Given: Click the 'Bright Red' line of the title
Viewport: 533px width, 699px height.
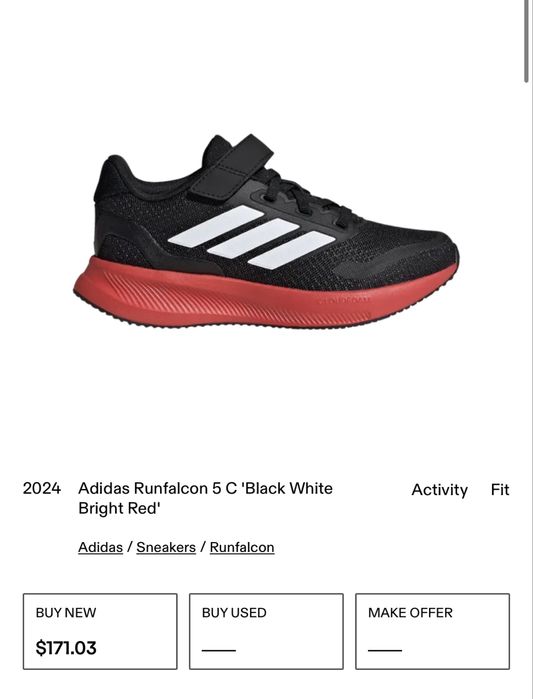Looking at the screenshot, I should [x=119, y=508].
